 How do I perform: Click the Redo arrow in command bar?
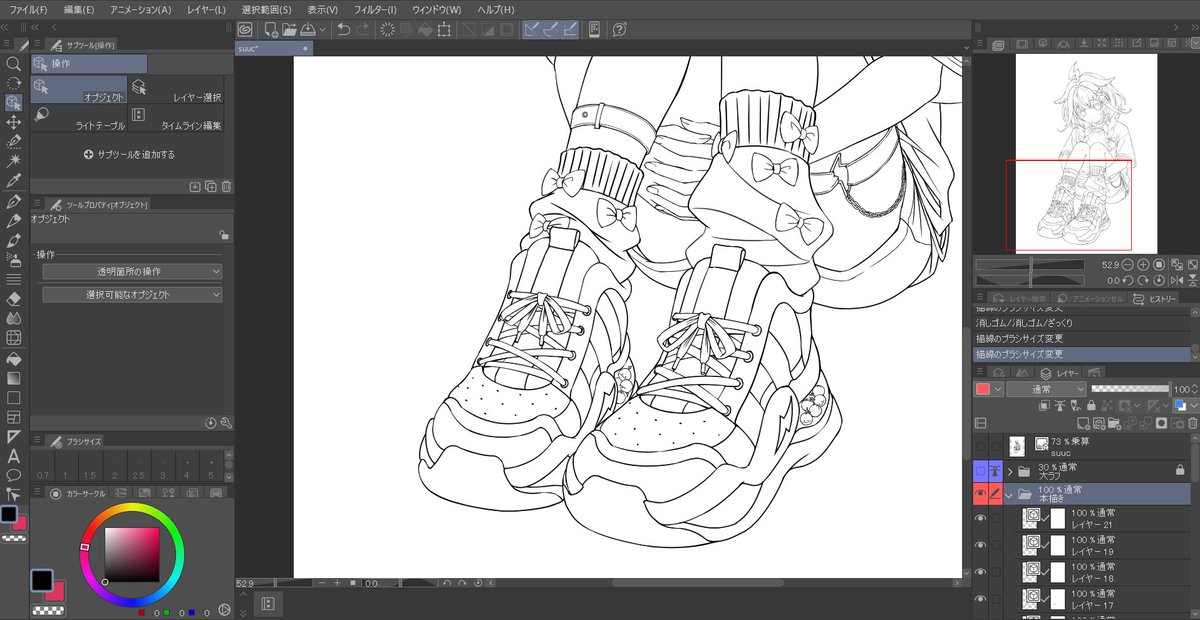363,29
